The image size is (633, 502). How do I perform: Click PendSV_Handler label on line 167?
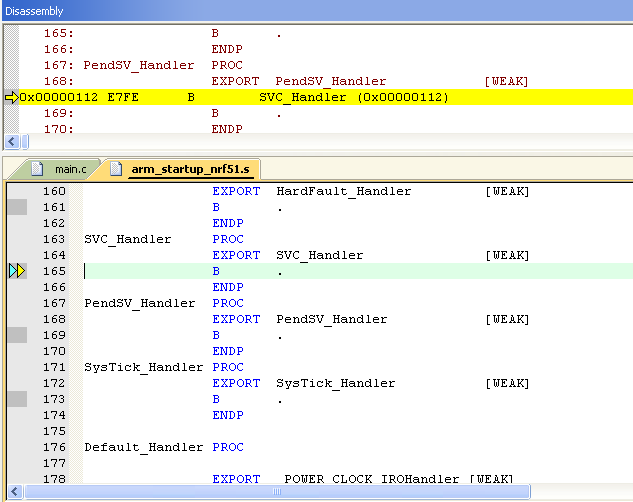pos(140,303)
